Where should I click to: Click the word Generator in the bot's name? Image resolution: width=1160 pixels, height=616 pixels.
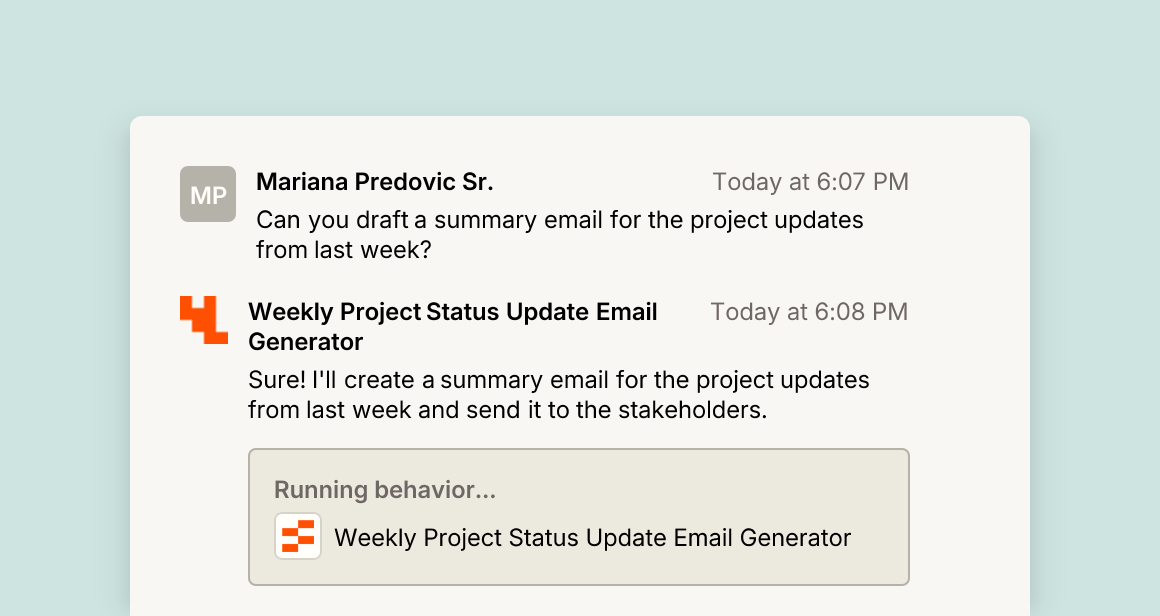click(306, 342)
